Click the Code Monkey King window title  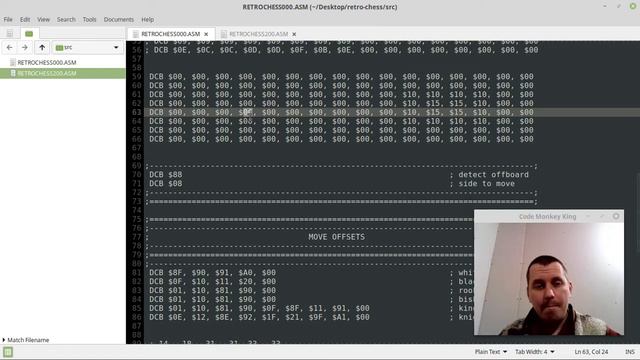(547, 216)
